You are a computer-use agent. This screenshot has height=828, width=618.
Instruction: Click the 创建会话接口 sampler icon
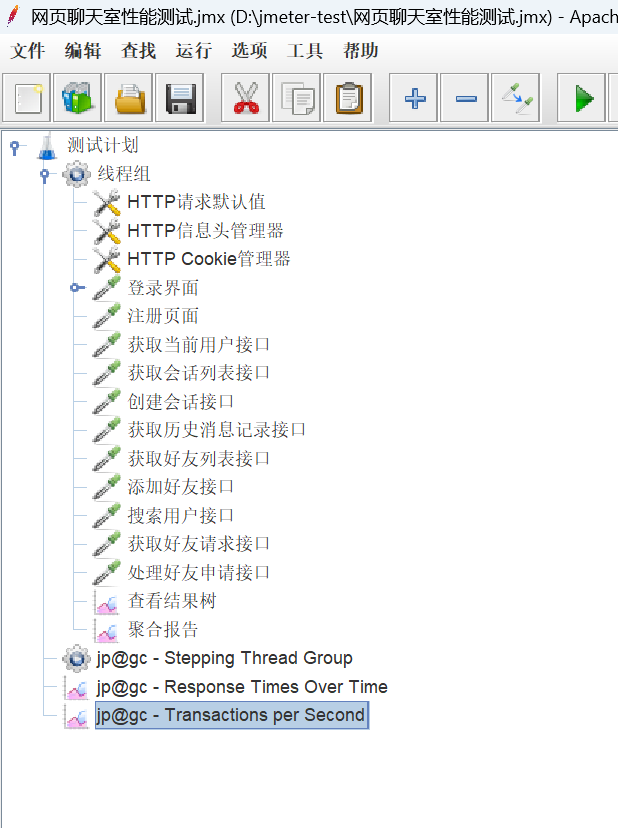coord(107,402)
